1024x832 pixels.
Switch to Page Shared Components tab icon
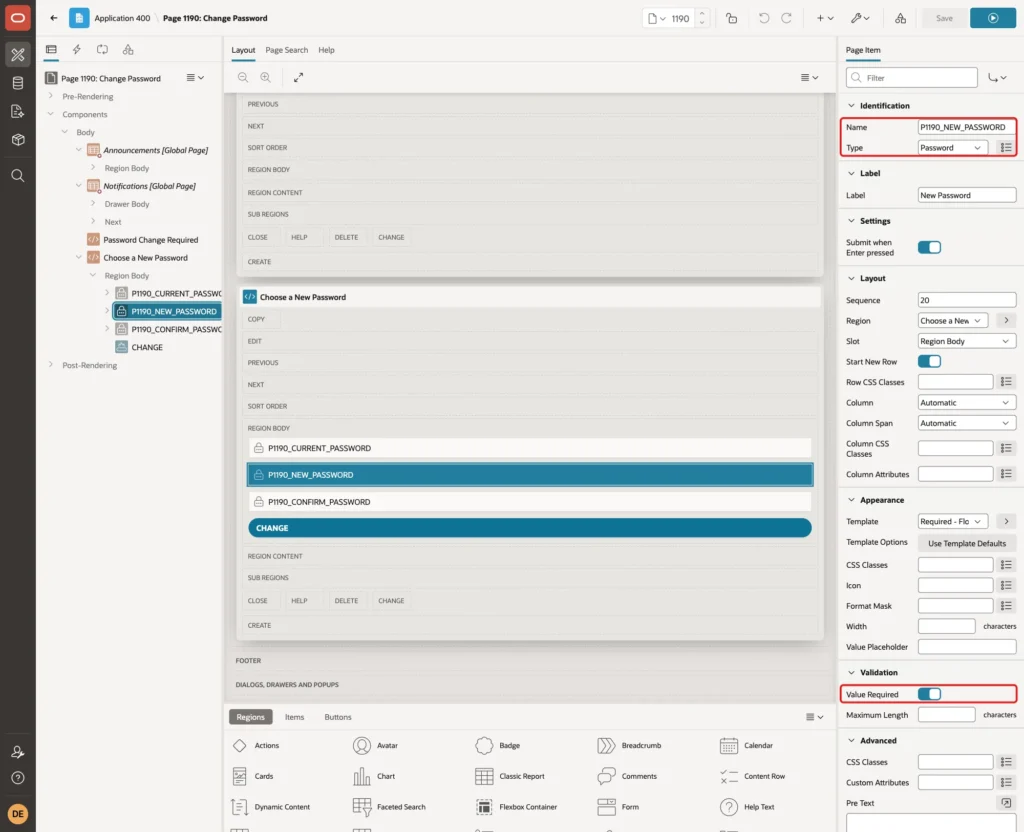[x=128, y=50]
